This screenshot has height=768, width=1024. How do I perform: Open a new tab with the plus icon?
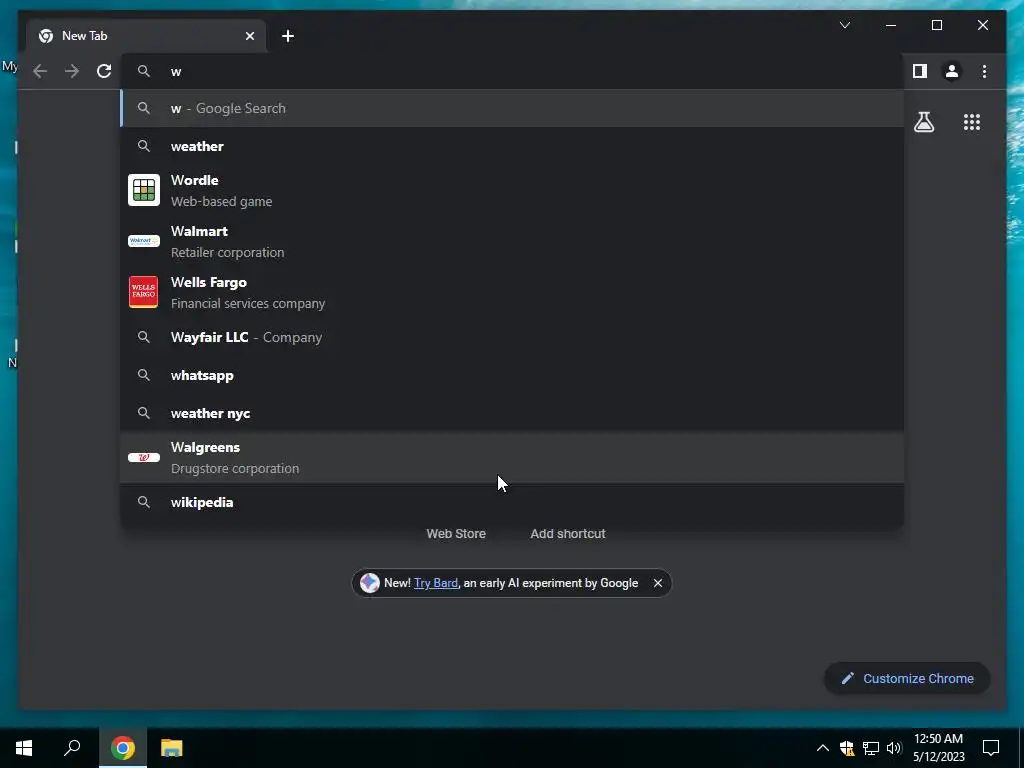[288, 36]
